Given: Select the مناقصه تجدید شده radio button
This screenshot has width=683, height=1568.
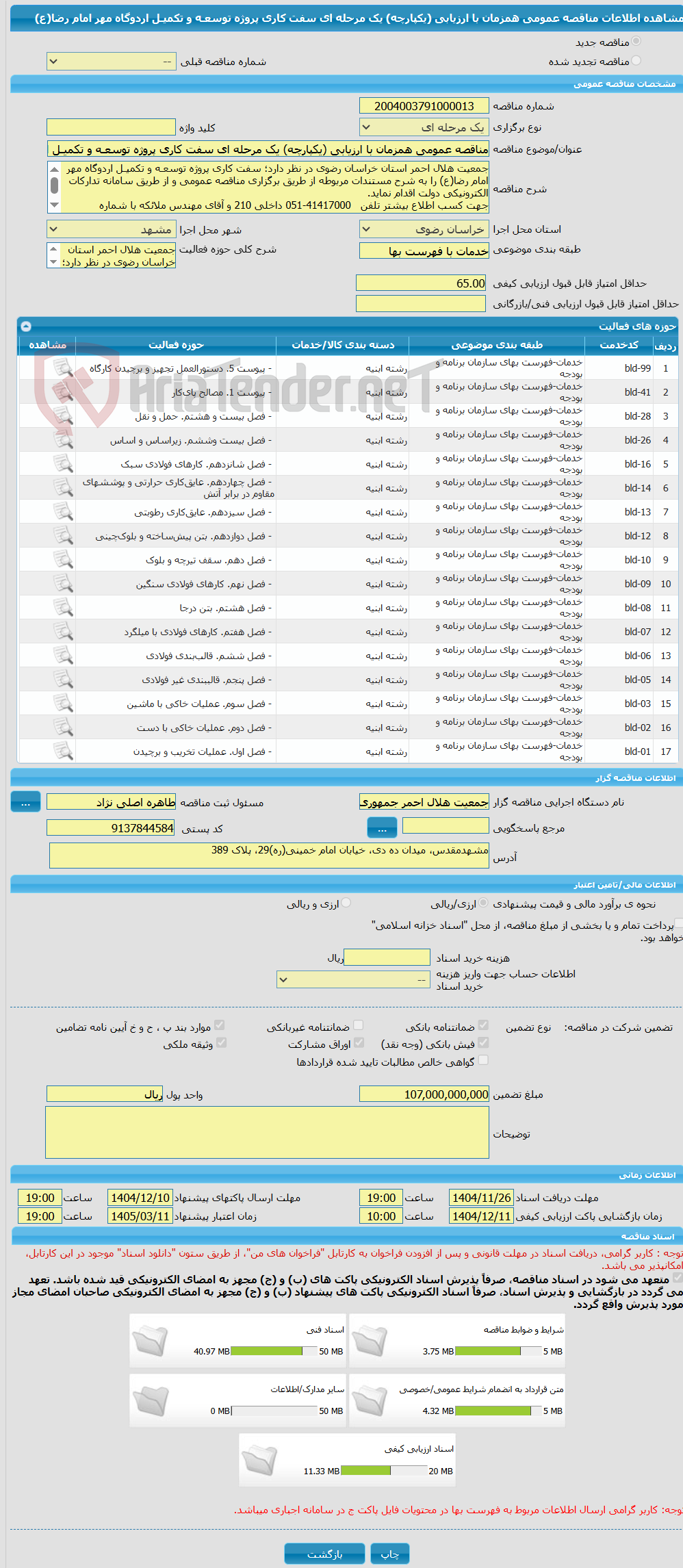Looking at the screenshot, I should click(x=636, y=61).
